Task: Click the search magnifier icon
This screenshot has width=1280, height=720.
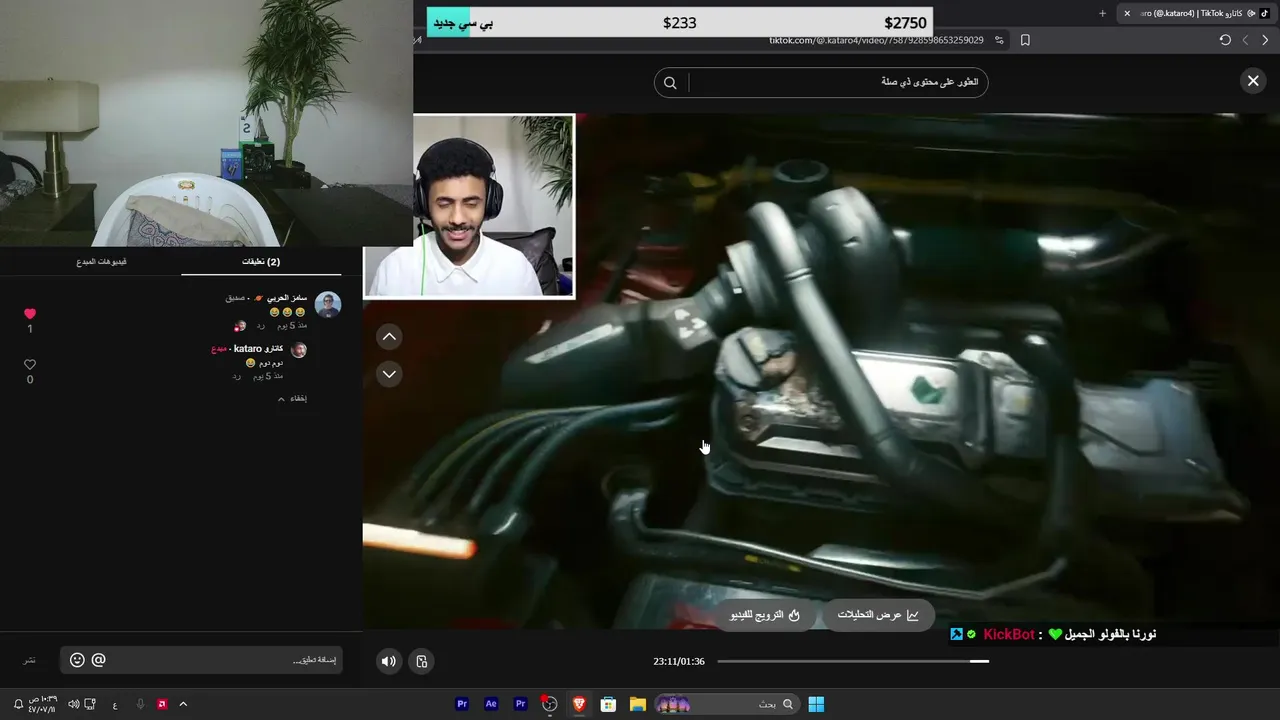Action: (671, 83)
